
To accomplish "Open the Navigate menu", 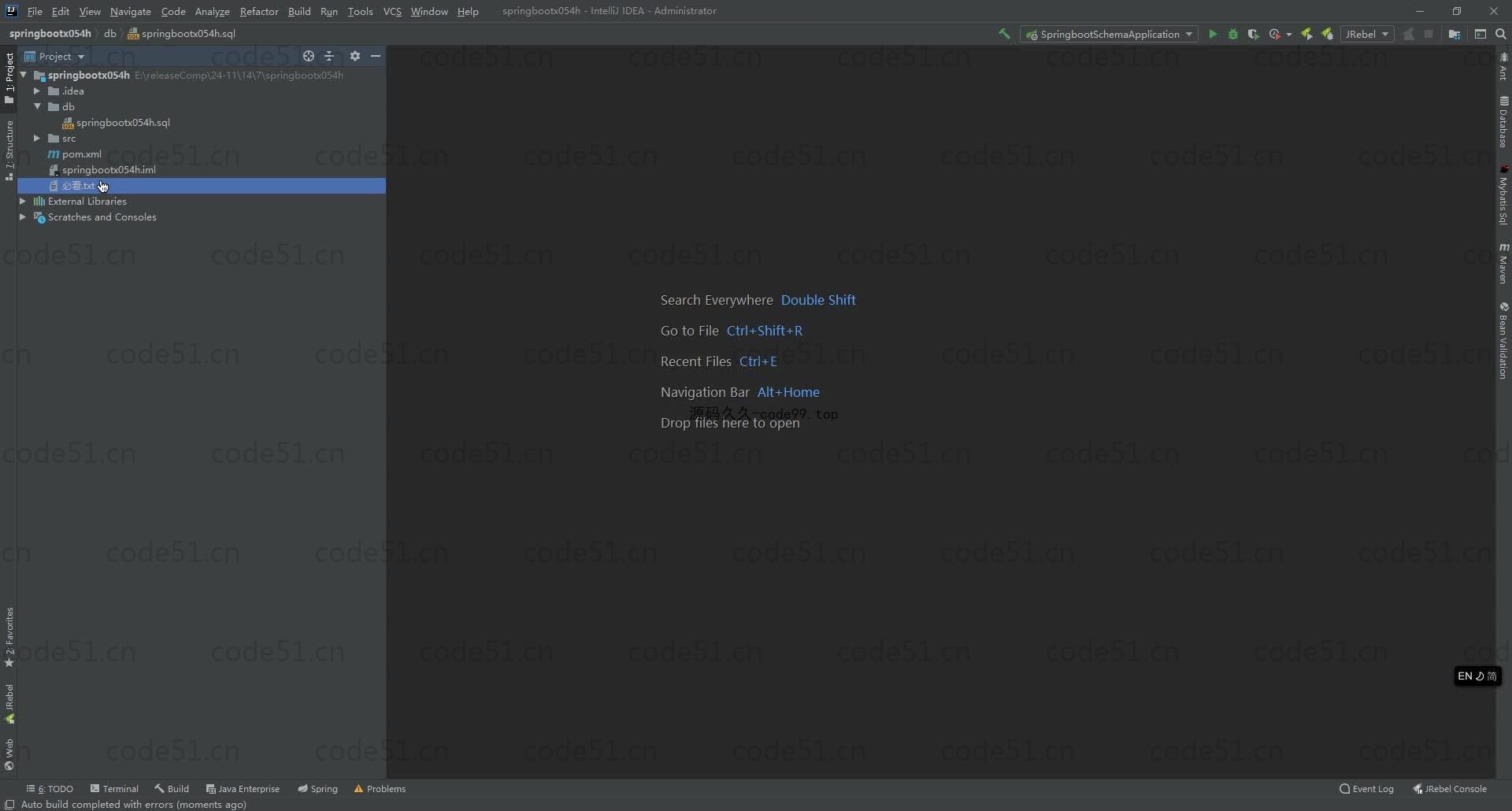I will [x=131, y=11].
